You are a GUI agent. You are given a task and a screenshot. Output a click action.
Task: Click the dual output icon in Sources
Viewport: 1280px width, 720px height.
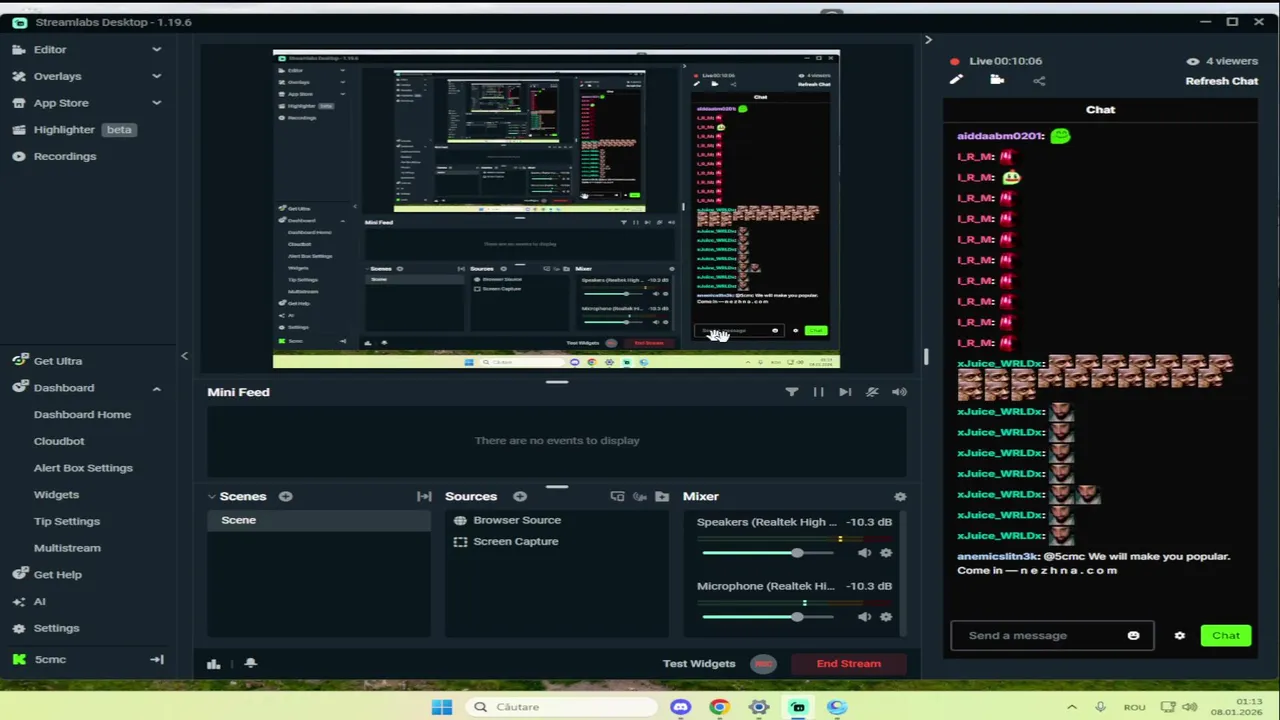coord(617,497)
